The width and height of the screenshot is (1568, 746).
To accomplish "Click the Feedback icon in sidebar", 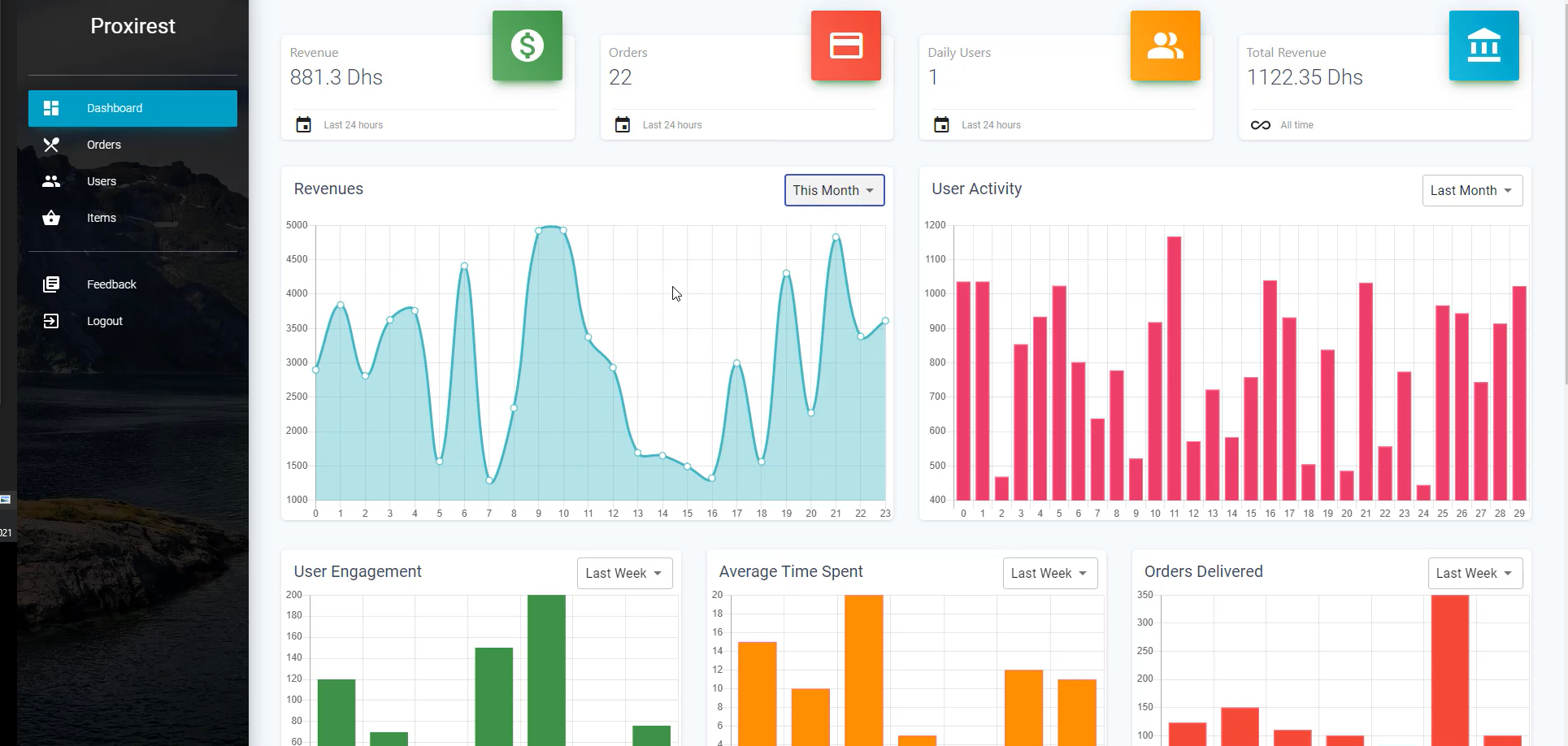I will [51, 284].
